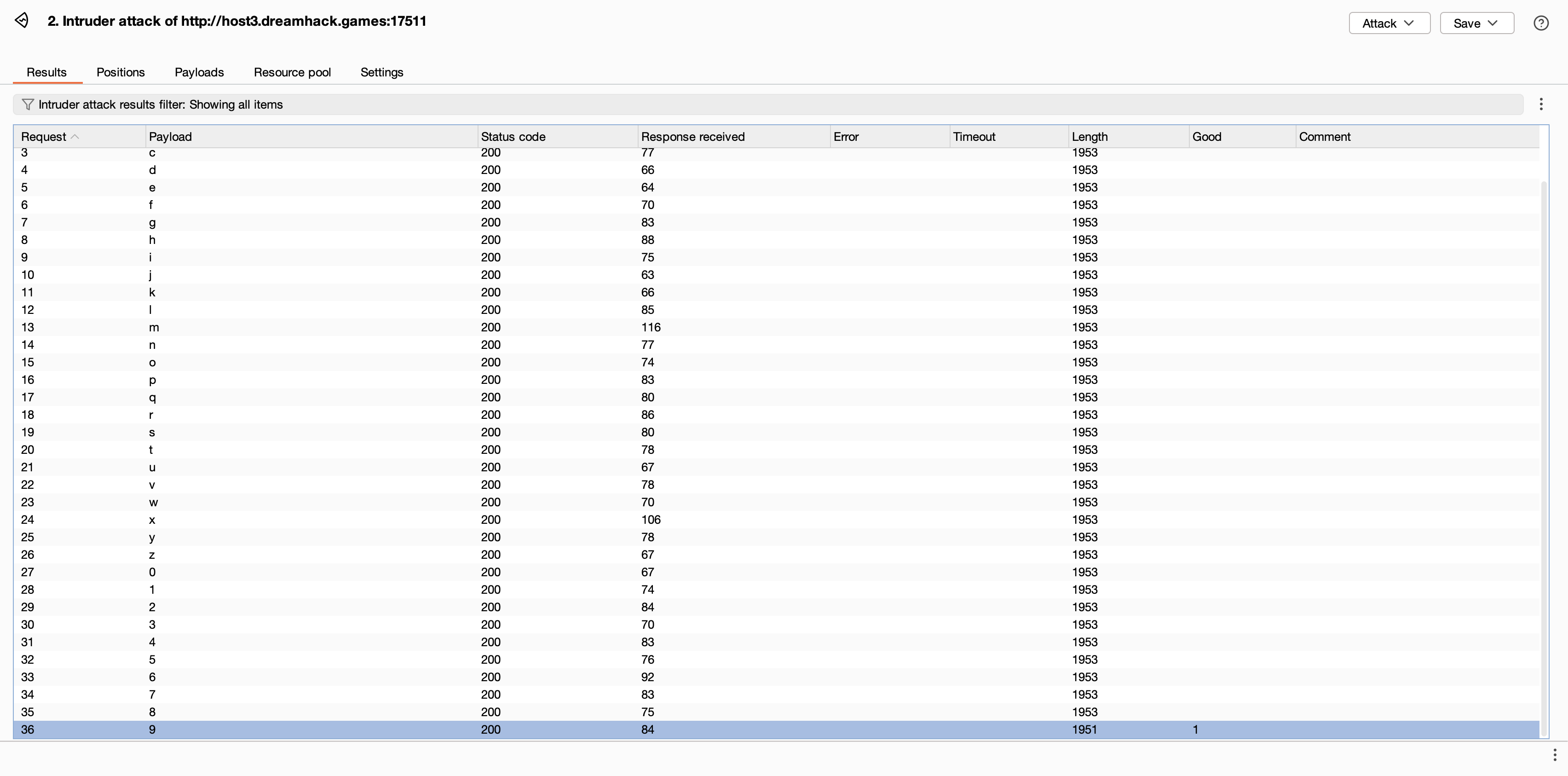The image size is (1568, 776).
Task: Click the sort arrow on Request column
Action: [75, 136]
